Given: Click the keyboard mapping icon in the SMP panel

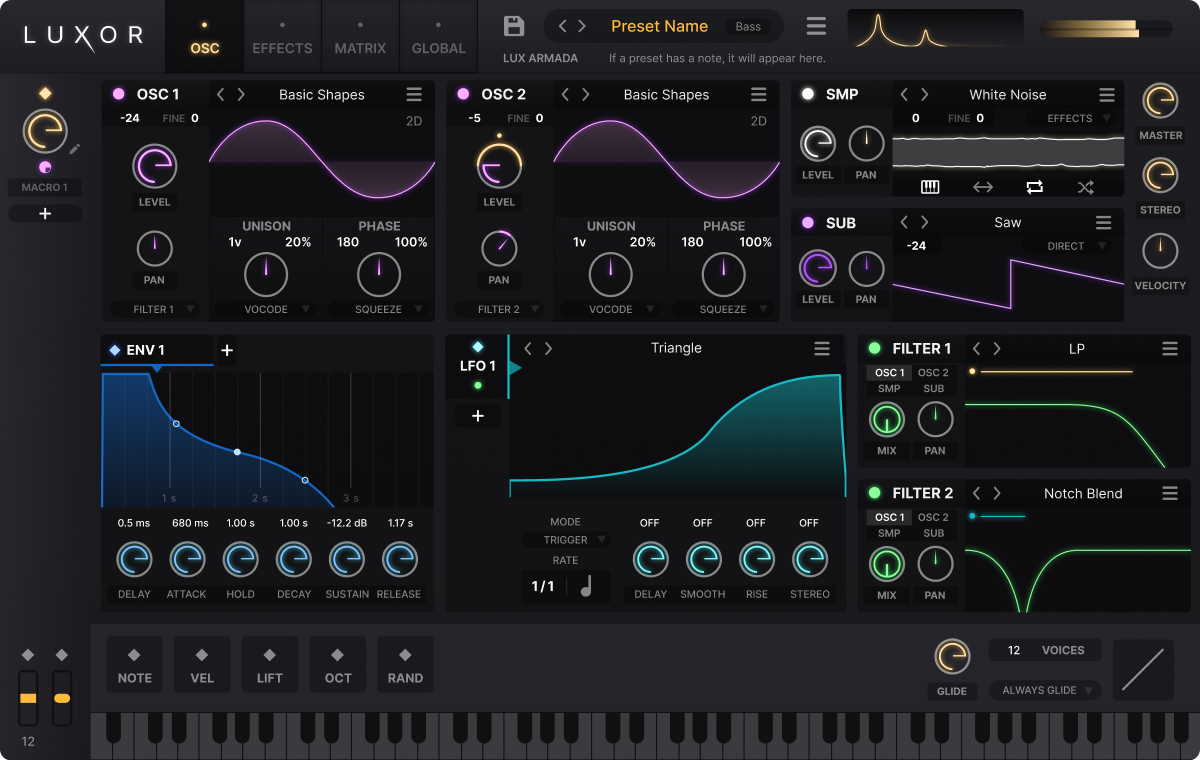Looking at the screenshot, I should click(930, 186).
